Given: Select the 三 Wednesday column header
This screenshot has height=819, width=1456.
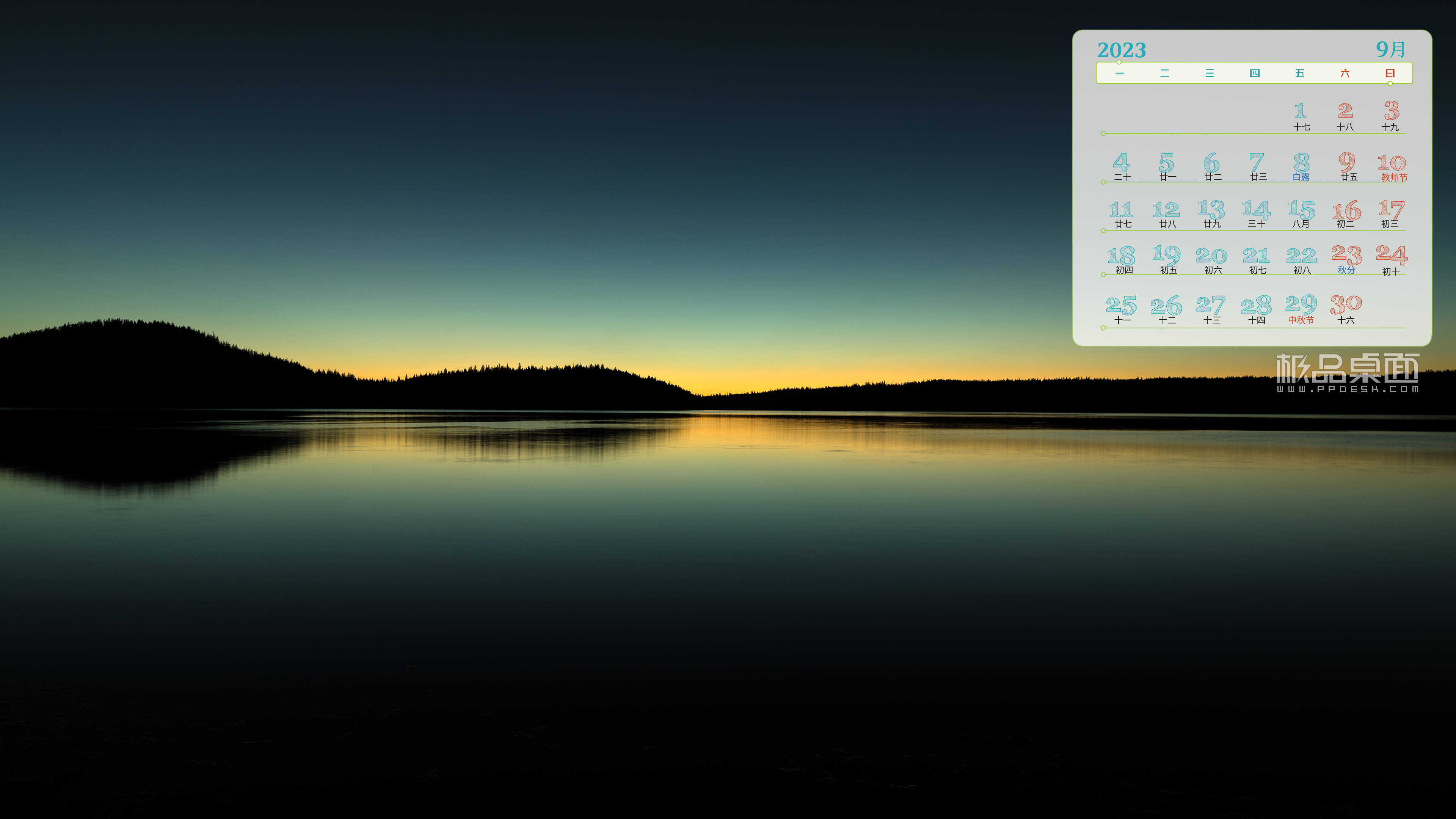Looking at the screenshot, I should [x=1210, y=73].
